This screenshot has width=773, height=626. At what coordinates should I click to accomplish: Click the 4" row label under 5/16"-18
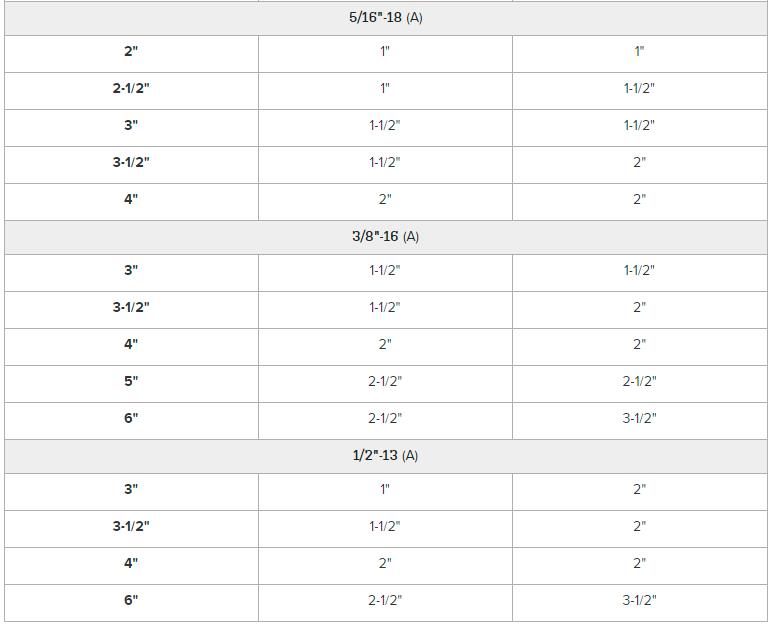tap(131, 199)
